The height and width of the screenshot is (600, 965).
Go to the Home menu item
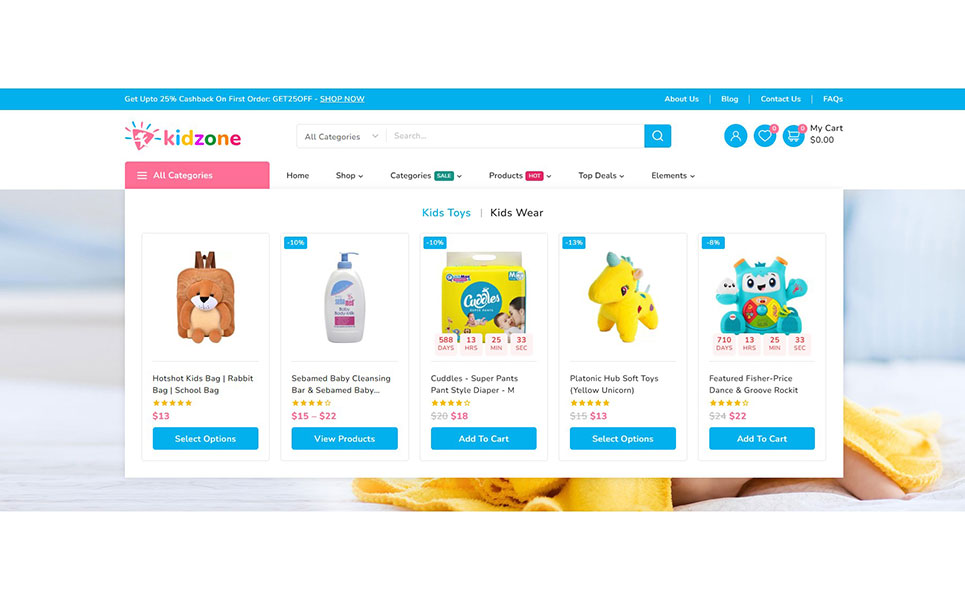[x=298, y=175]
